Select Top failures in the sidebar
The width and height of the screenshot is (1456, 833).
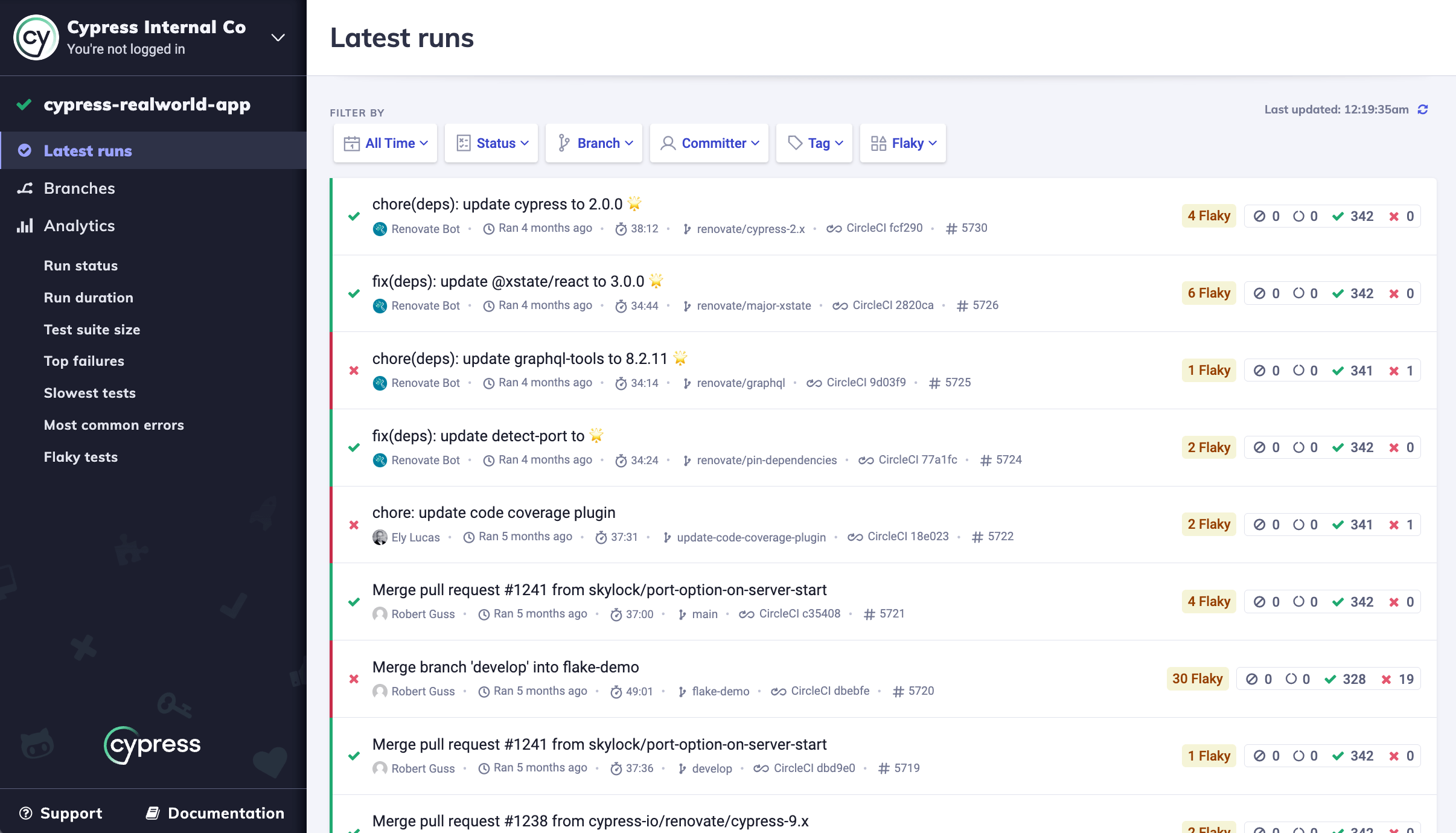click(83, 361)
